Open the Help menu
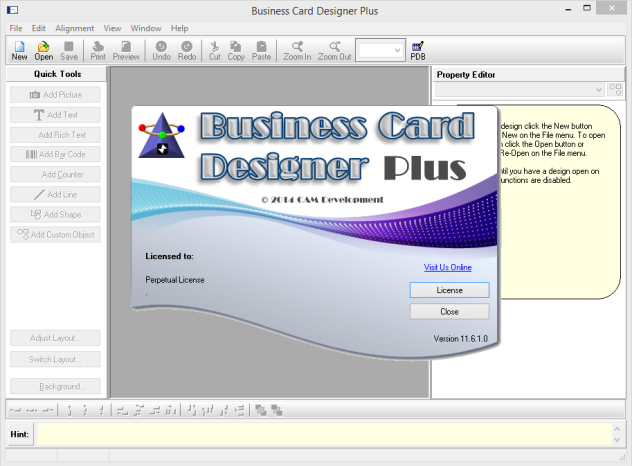Screen dimensions: 632x466 [179, 28]
